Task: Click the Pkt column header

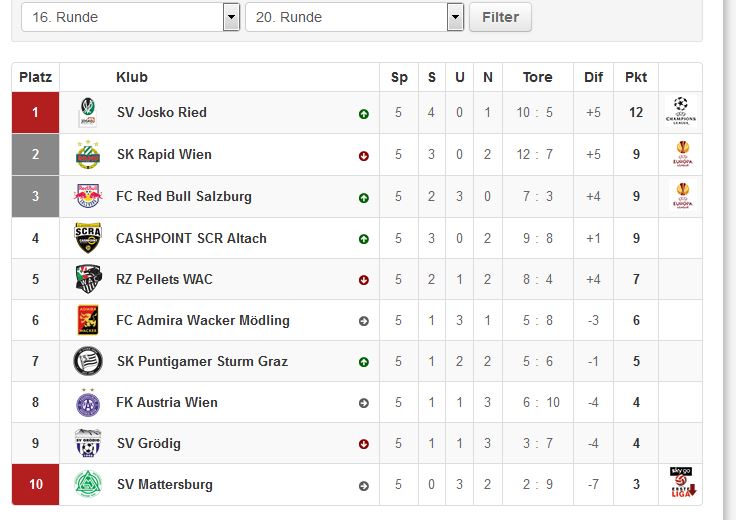Action: [x=636, y=77]
